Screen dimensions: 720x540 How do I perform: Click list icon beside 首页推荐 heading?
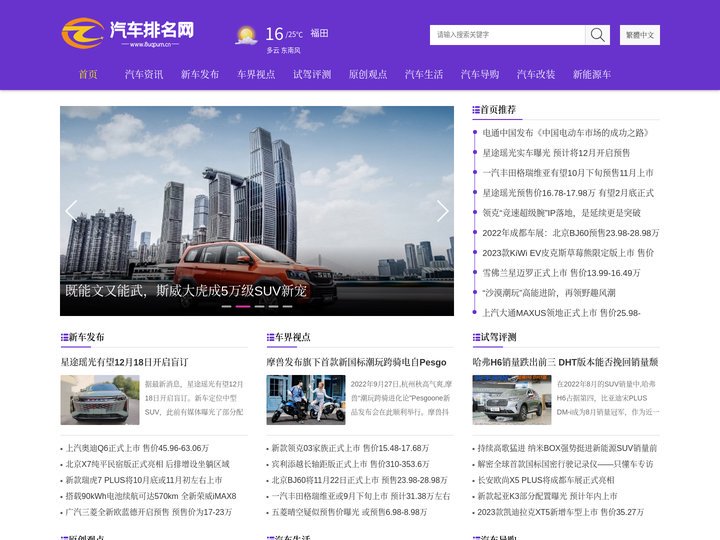(476, 110)
